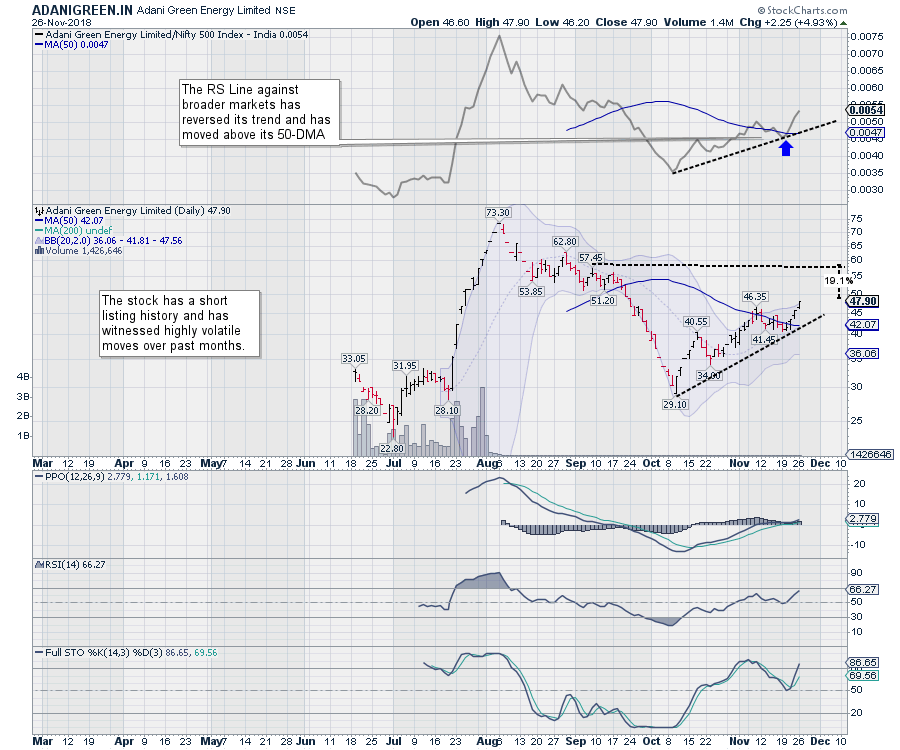Click the 31.95 price label
This screenshot has height=750, width=900.
405,366
